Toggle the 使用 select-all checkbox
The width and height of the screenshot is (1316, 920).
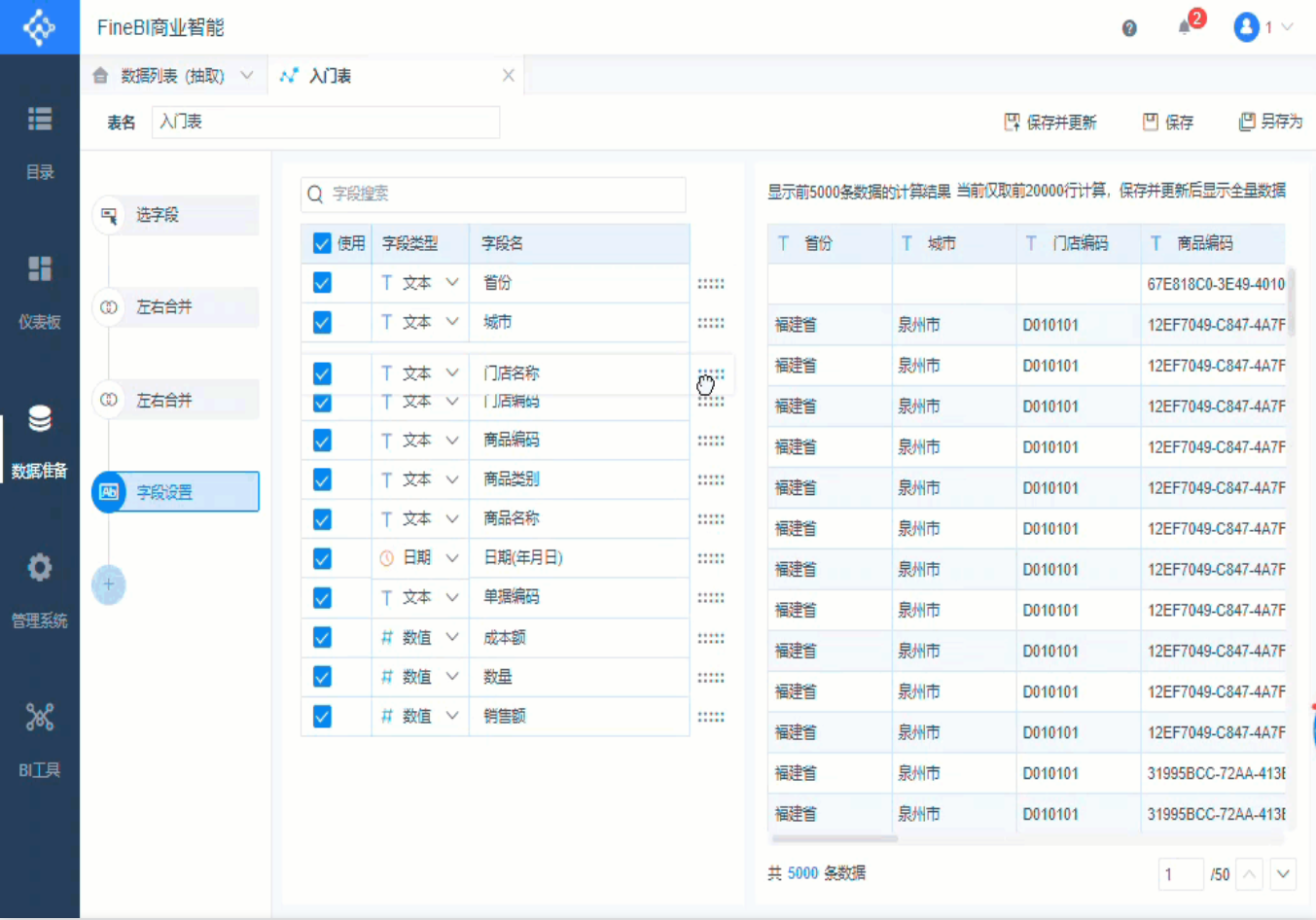(x=322, y=243)
